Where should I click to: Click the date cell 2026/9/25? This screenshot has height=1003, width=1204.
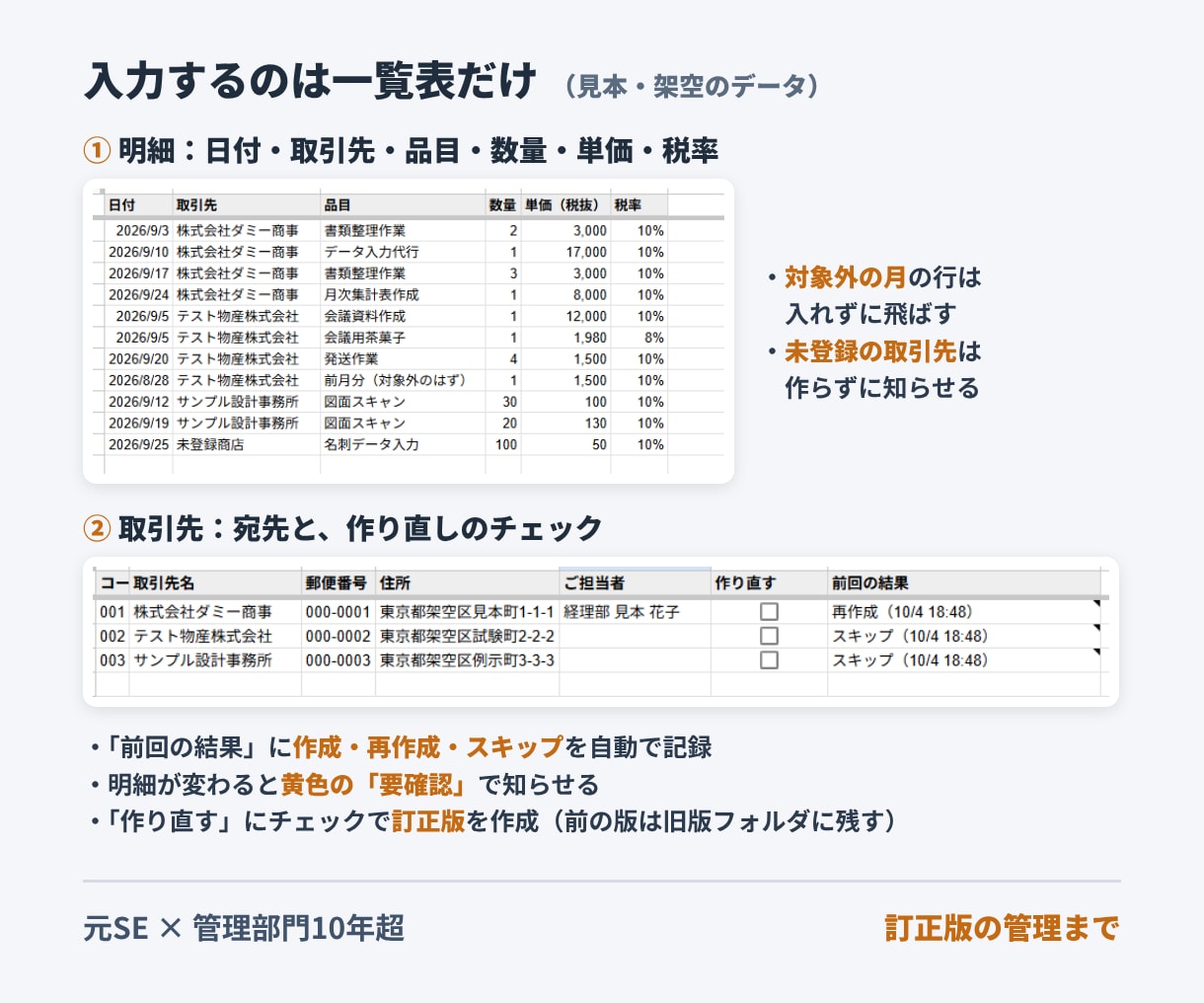coord(138,444)
